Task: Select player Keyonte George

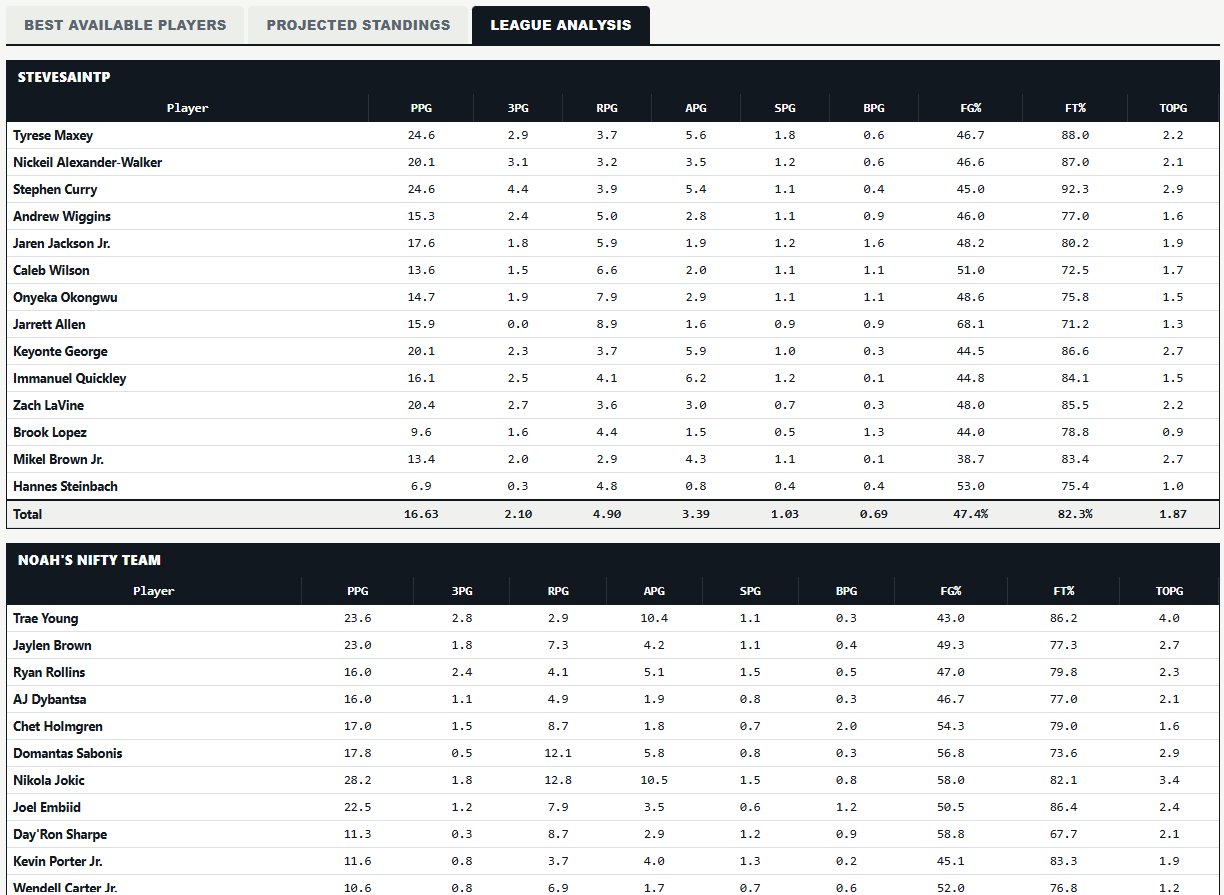Action: click(x=60, y=351)
